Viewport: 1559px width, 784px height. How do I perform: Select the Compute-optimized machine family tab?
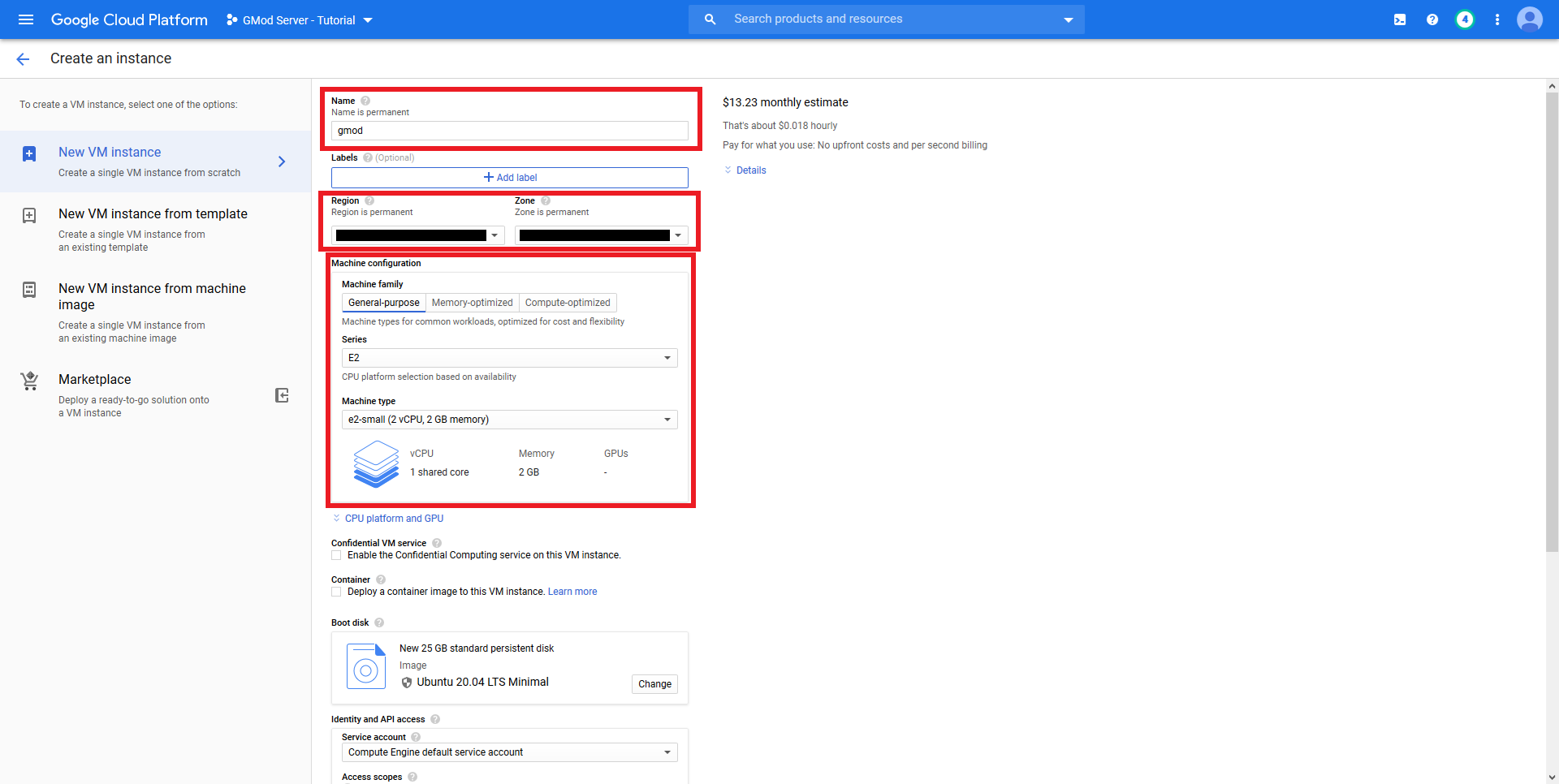tap(568, 303)
